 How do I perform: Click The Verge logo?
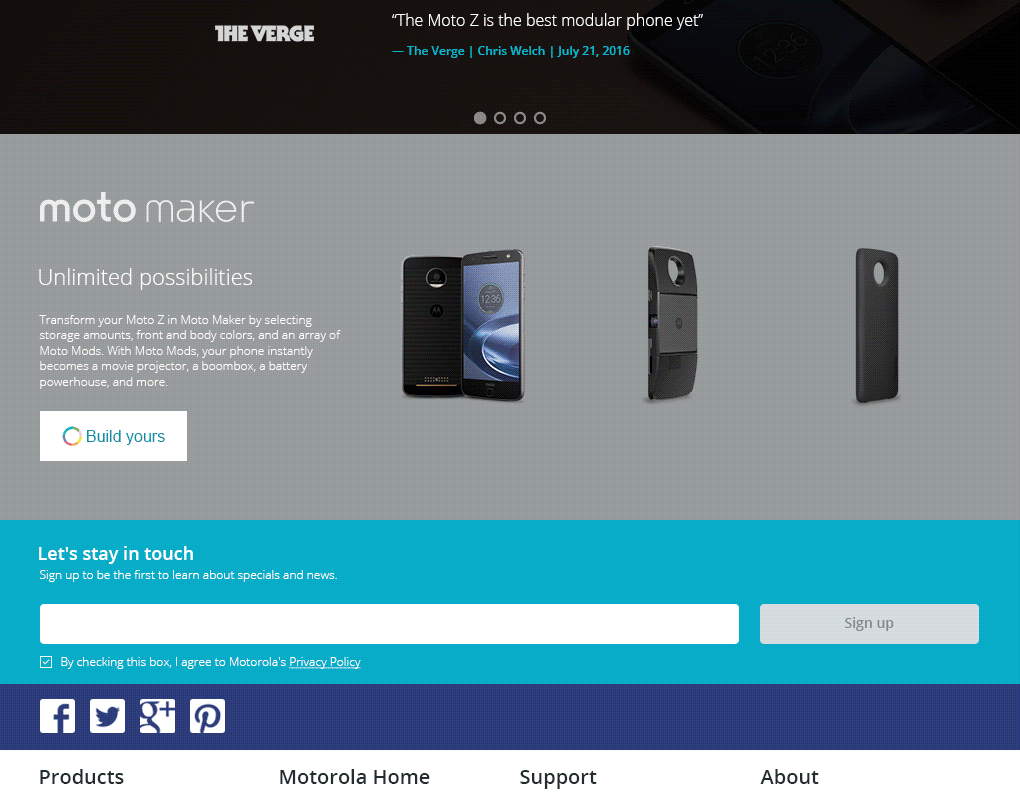click(x=264, y=34)
